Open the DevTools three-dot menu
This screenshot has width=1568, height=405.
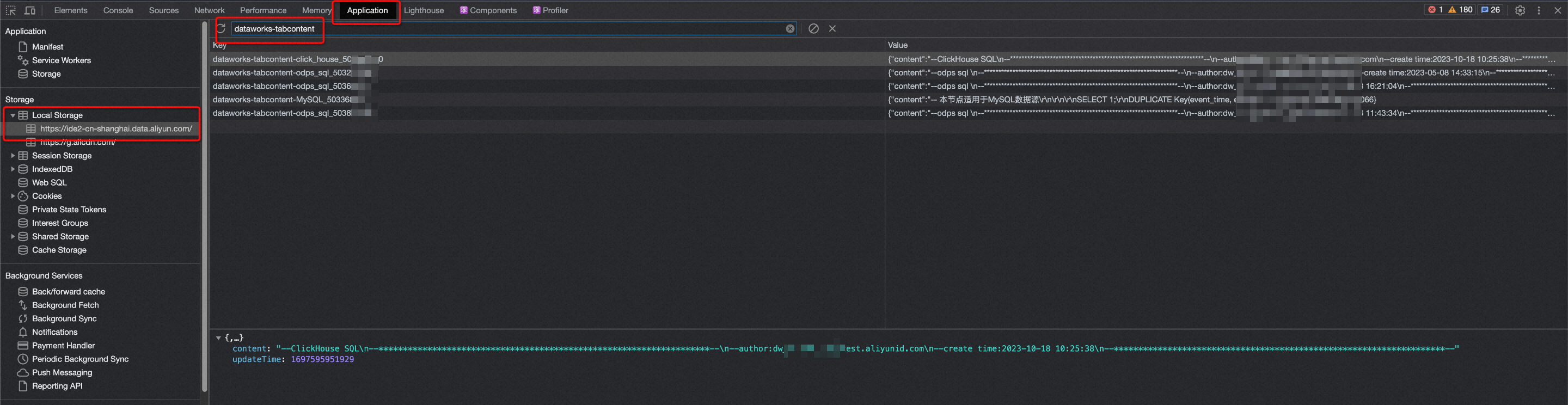1539,10
